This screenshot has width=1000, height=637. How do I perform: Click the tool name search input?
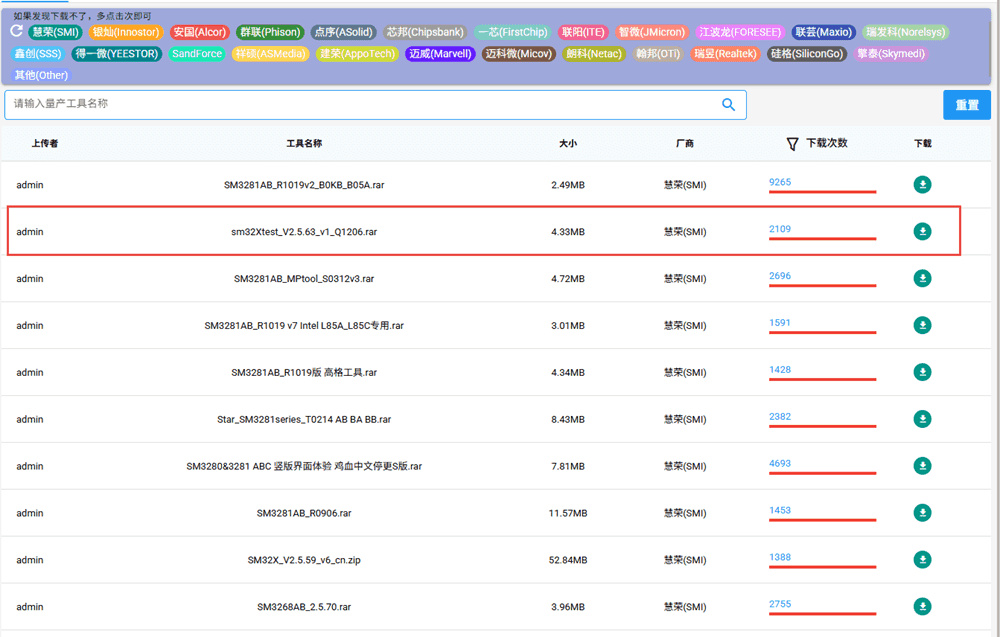[360, 104]
